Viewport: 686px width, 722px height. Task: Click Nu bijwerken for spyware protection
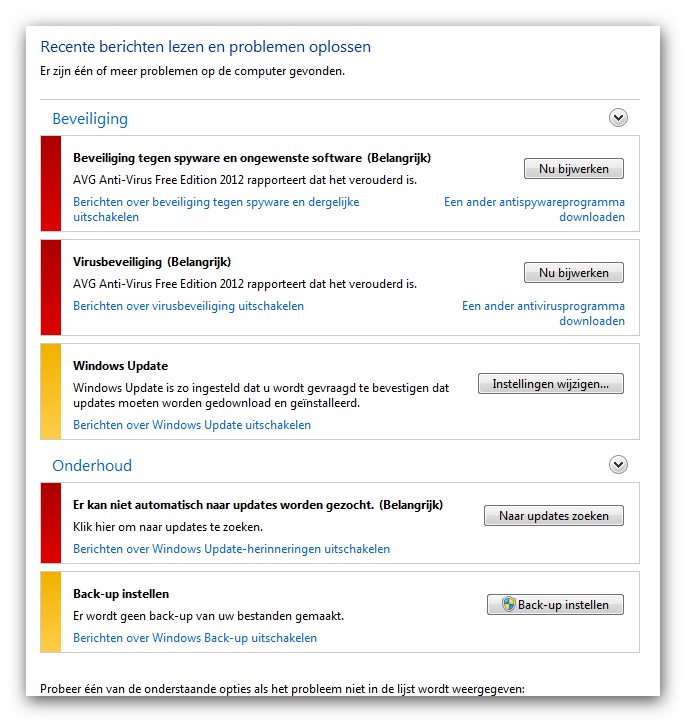pyautogui.click(x=574, y=169)
